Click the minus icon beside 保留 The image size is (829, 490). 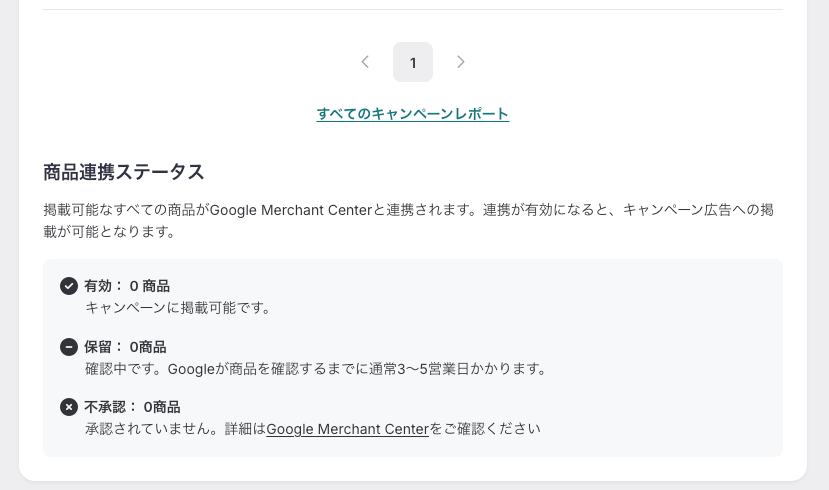coord(69,347)
